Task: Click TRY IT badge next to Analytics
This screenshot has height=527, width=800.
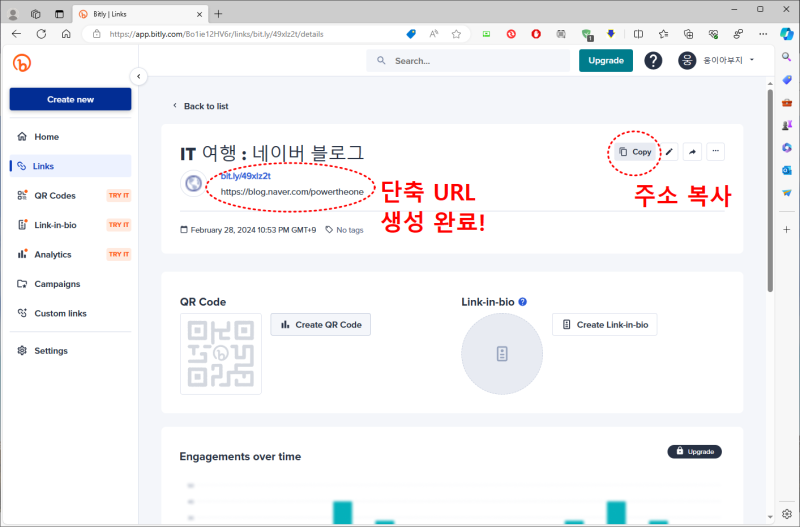Action: pyautogui.click(x=118, y=255)
